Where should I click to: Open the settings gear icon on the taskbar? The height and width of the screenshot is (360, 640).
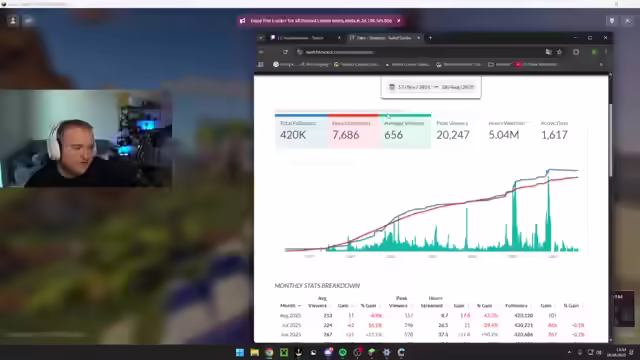point(387,352)
